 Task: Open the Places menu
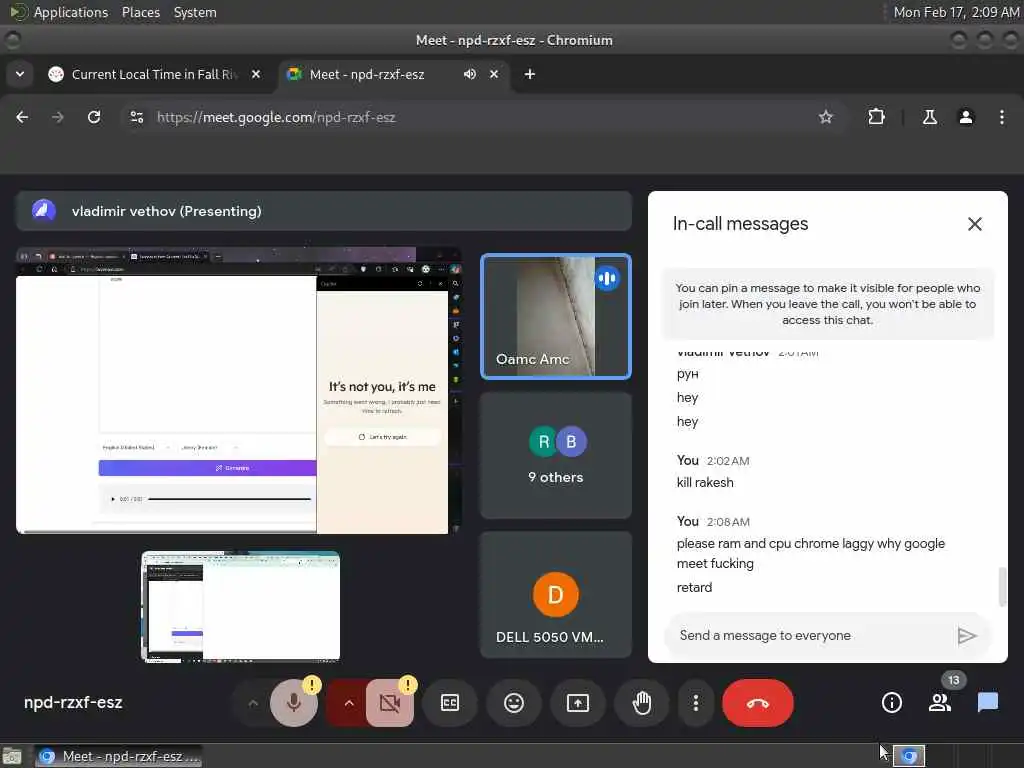[x=140, y=12]
